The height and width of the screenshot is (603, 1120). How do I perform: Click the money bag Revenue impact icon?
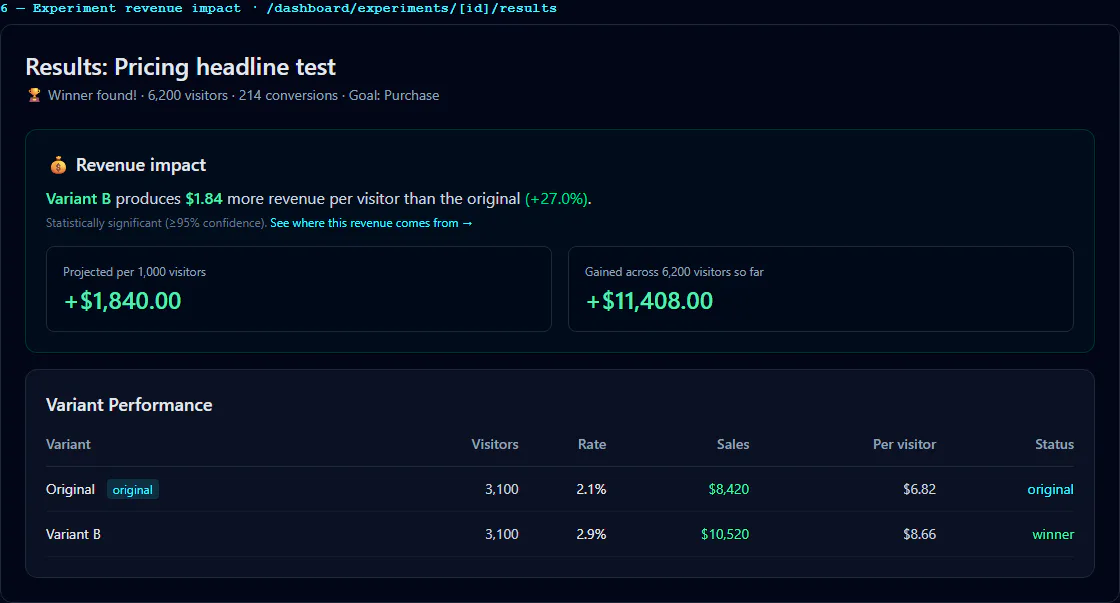click(58, 165)
